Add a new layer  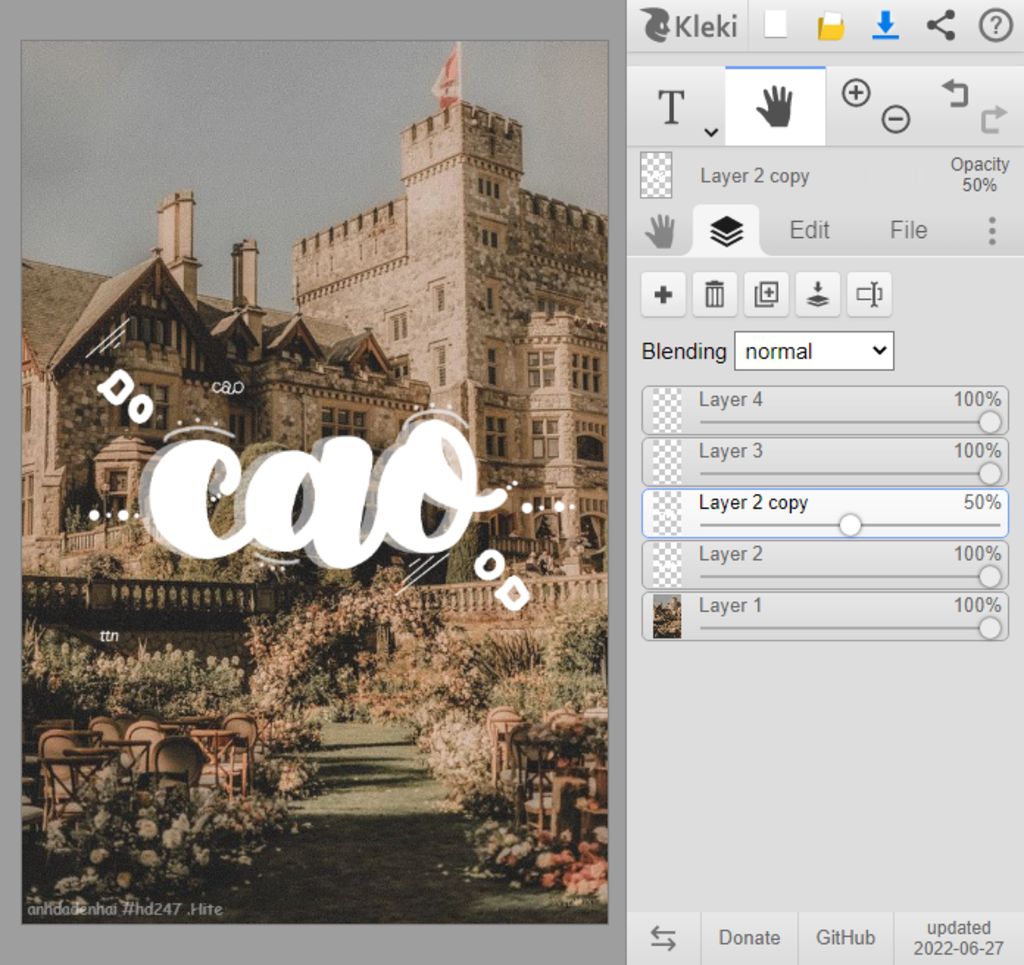663,294
